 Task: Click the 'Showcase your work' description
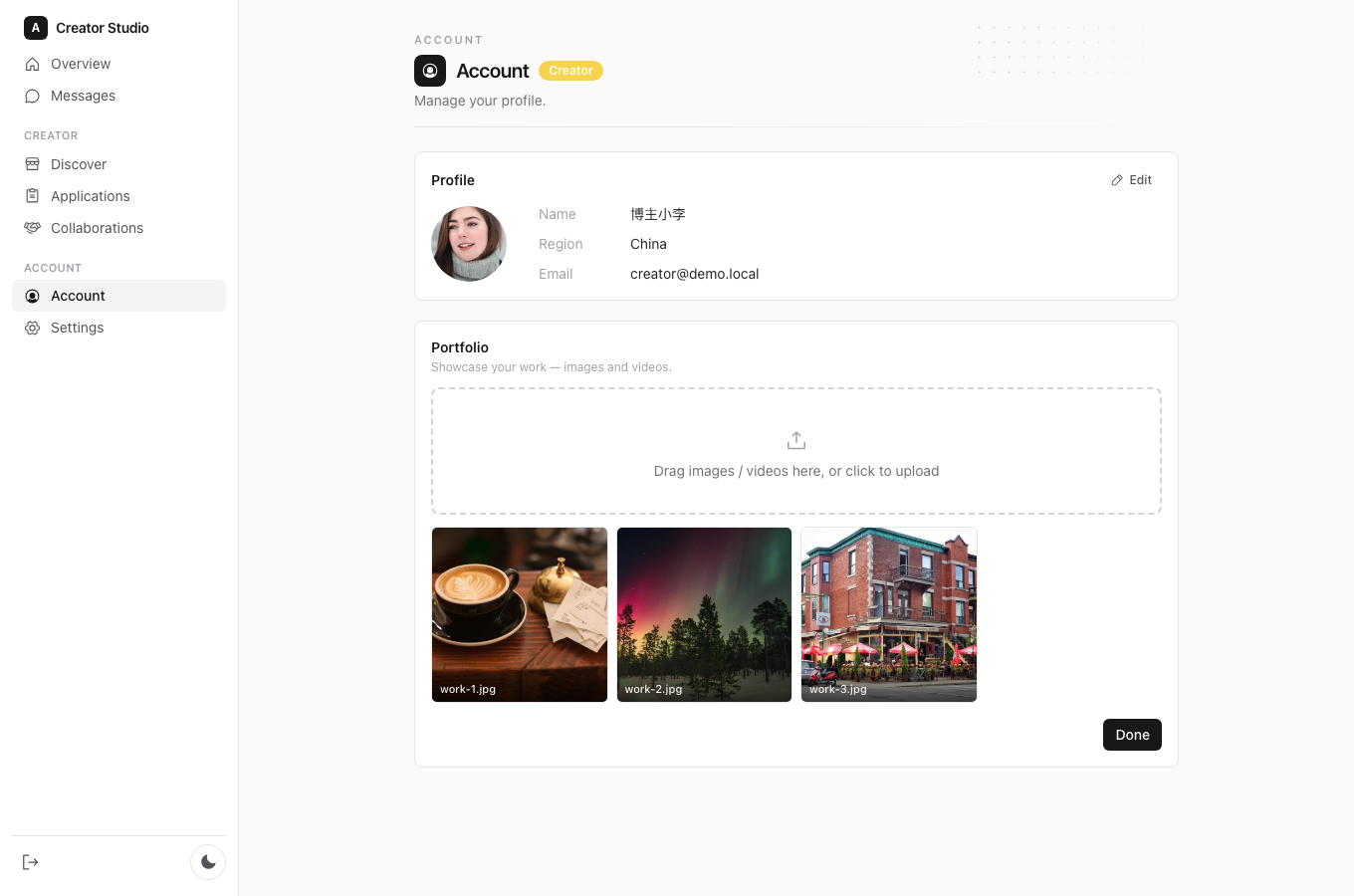coord(552,367)
